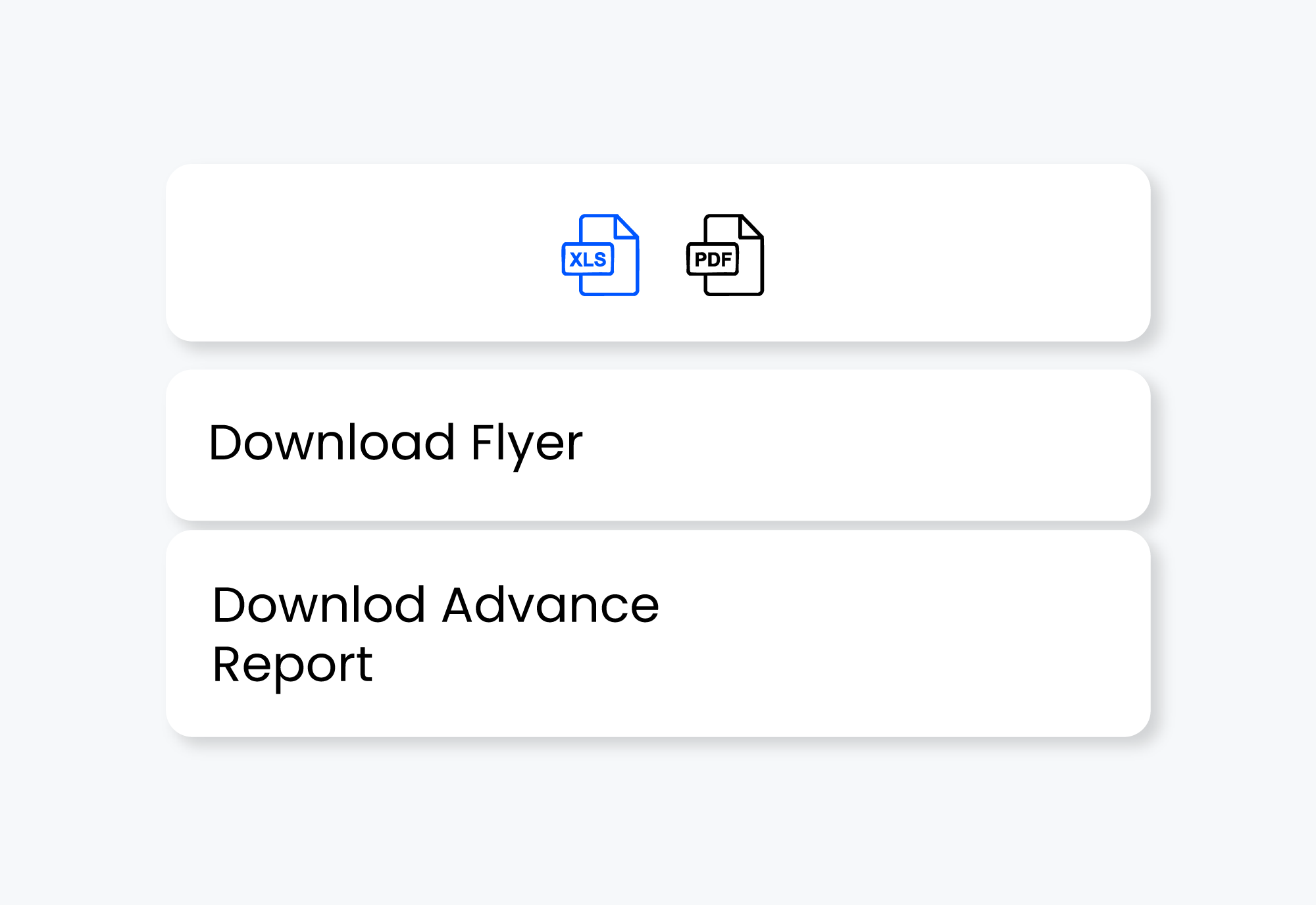Screen dimensions: 1316x905
Task: Click empty area of file format card
Action: [954, 253]
